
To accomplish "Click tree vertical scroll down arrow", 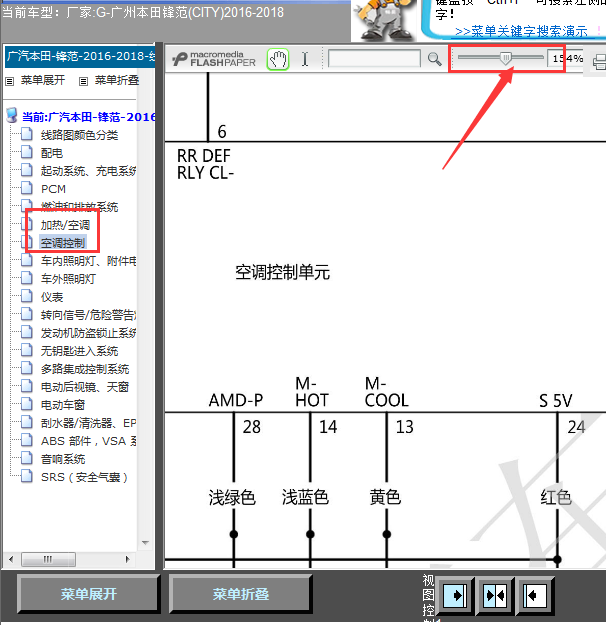I will click(145, 543).
